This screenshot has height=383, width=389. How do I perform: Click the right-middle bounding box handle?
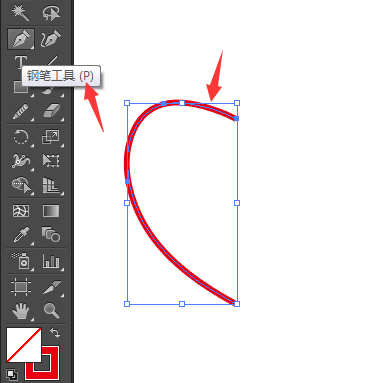tap(237, 203)
